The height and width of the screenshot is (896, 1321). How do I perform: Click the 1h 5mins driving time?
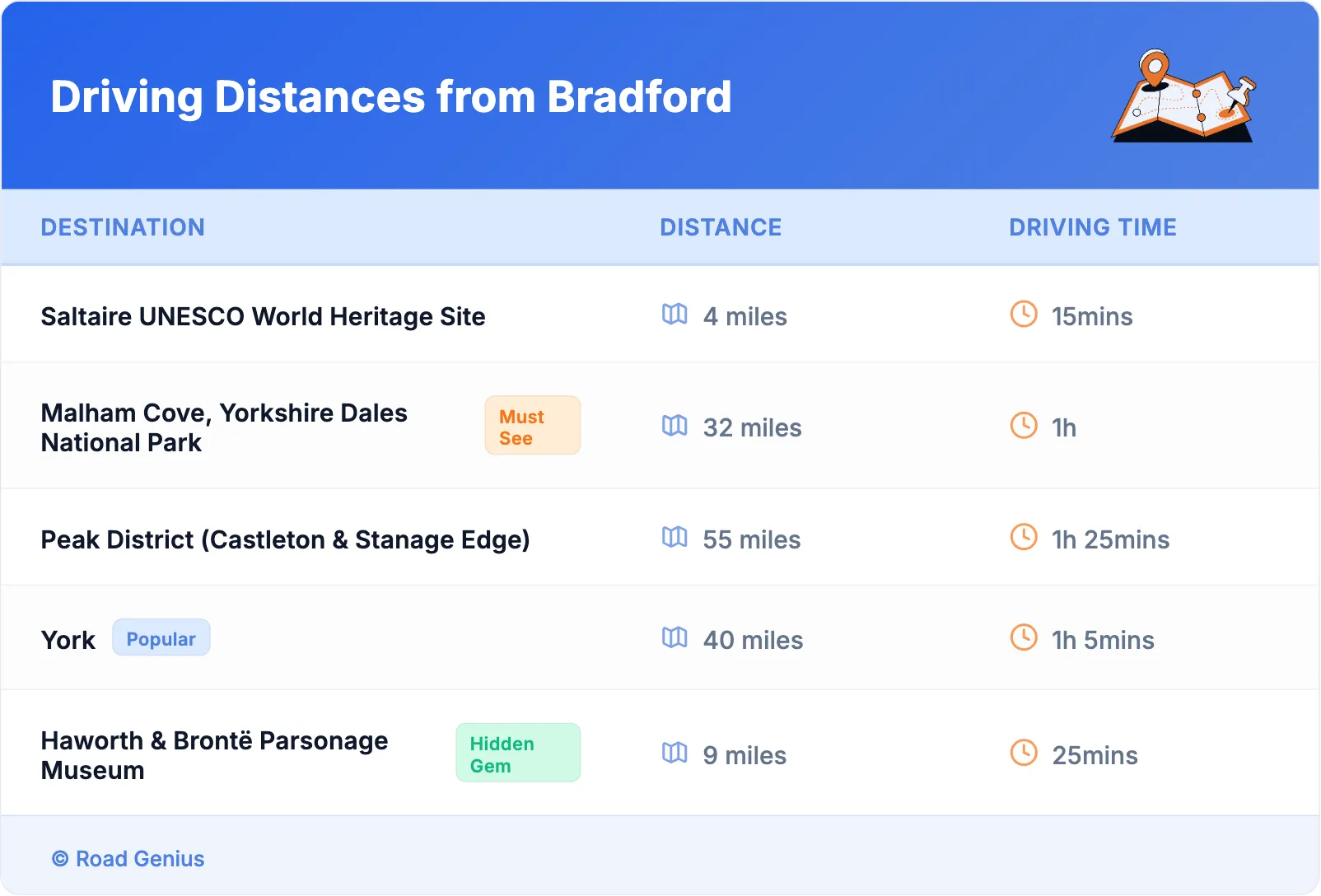1103,641
